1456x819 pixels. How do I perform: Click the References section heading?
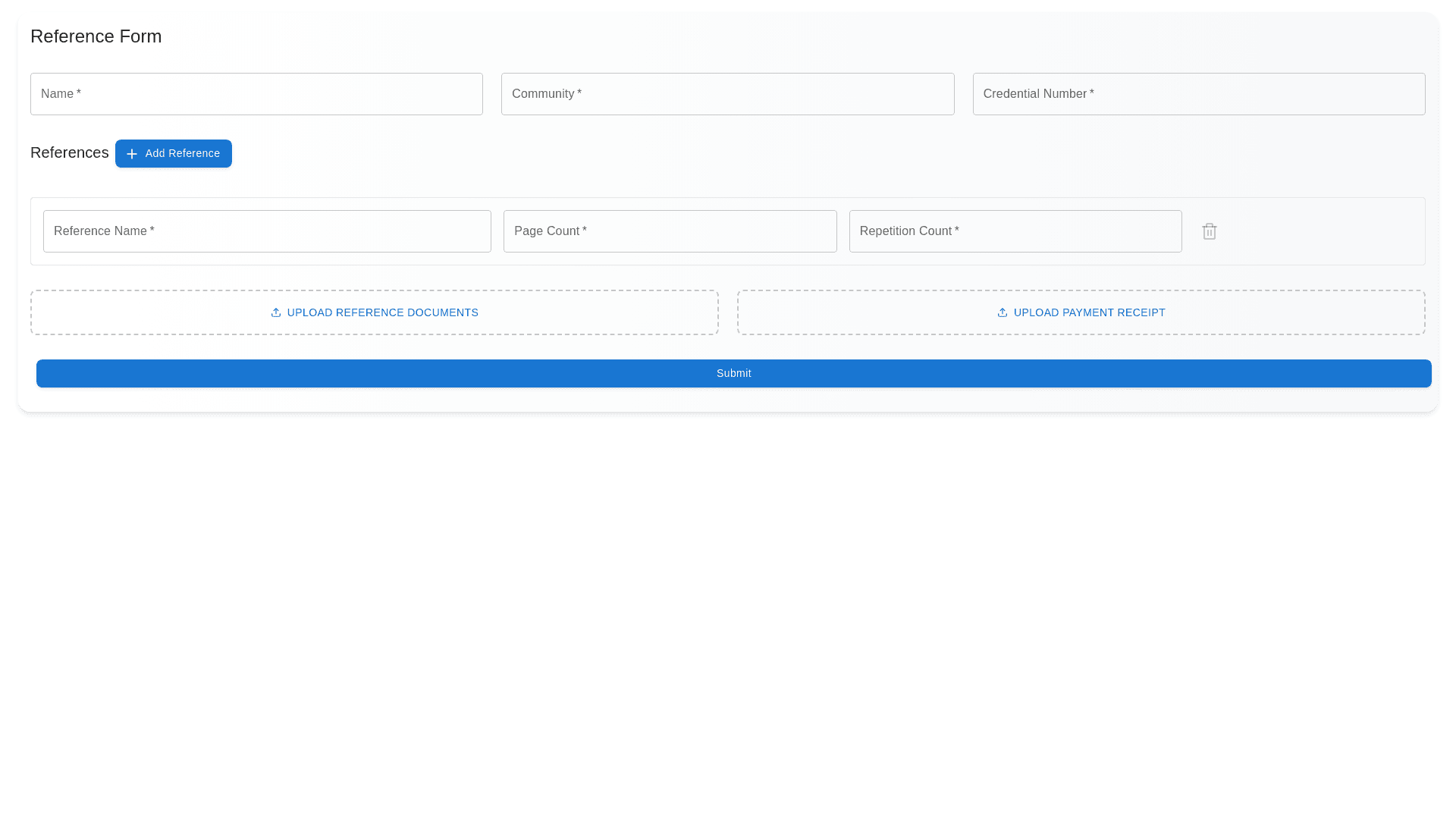point(69,152)
